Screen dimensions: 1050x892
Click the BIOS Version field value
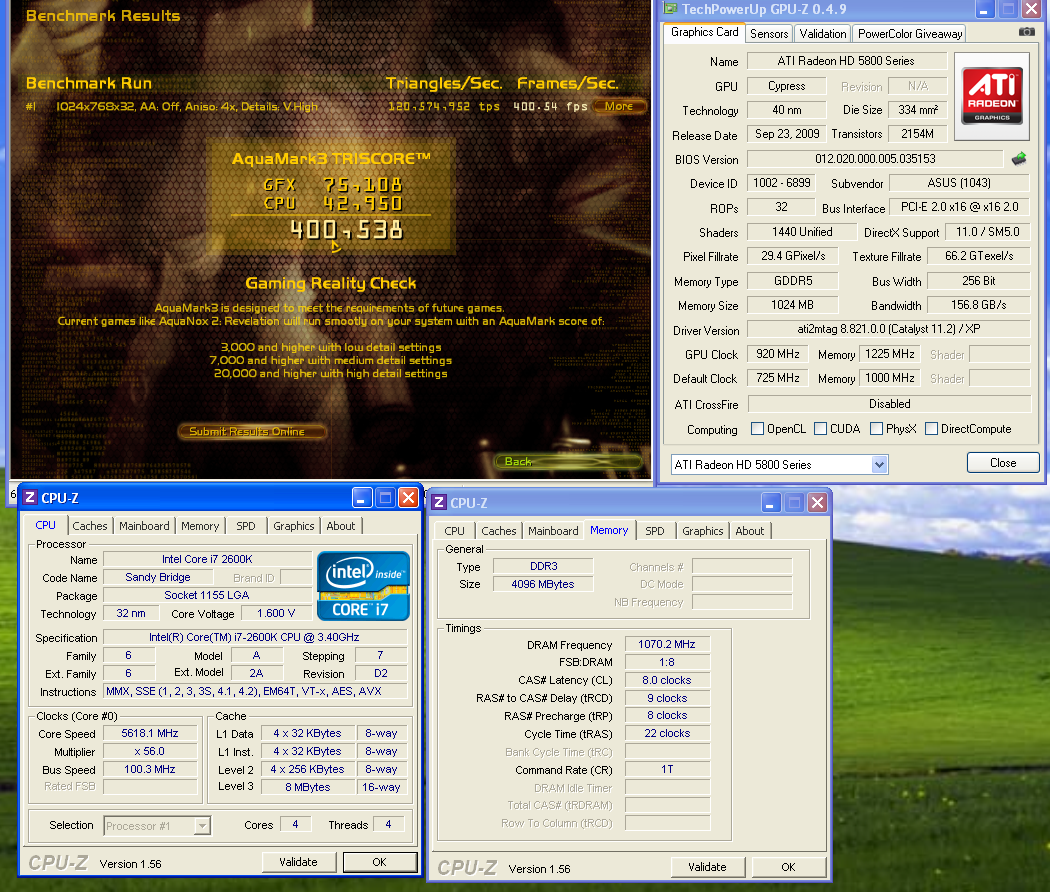875,159
